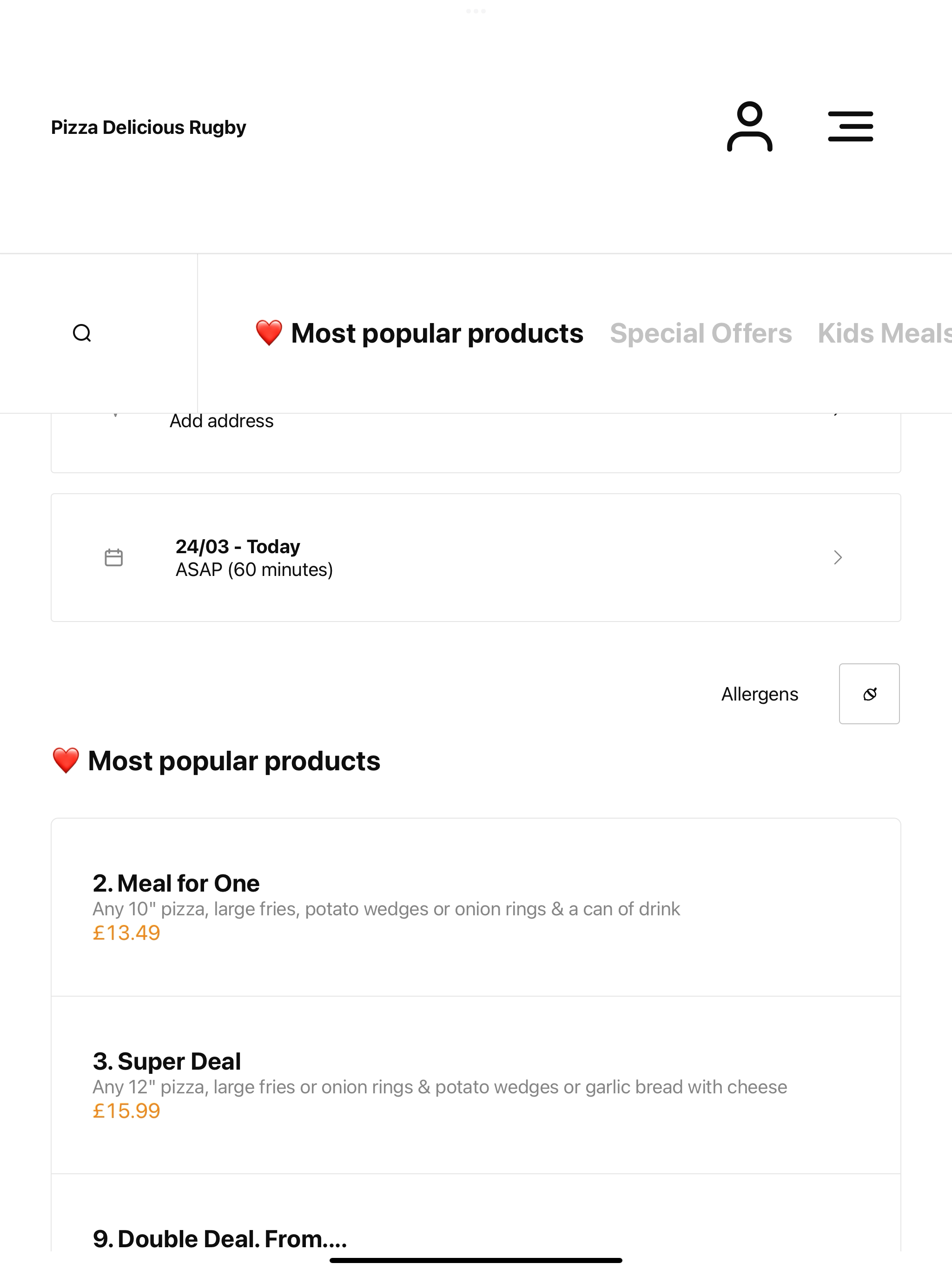Click the calendar icon beside 24/03

click(114, 557)
